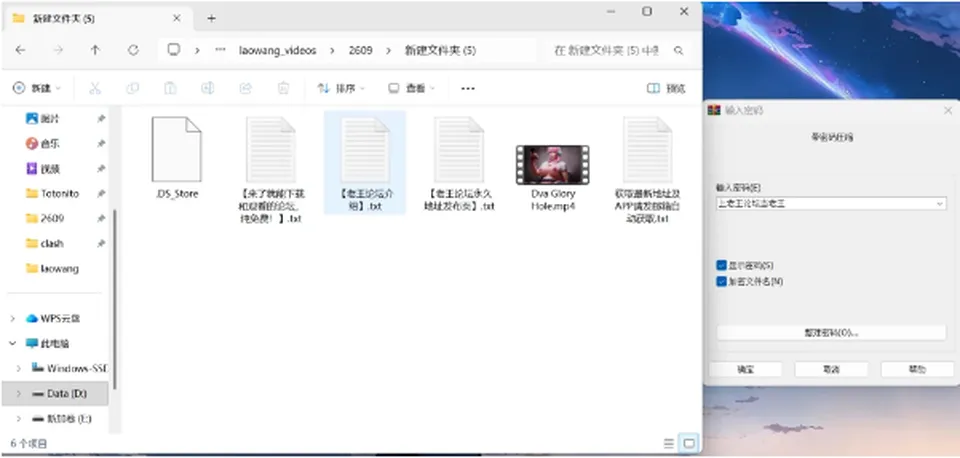
Task: Click the address bar ellipsis for hidden path
Action: click(x=220, y=50)
